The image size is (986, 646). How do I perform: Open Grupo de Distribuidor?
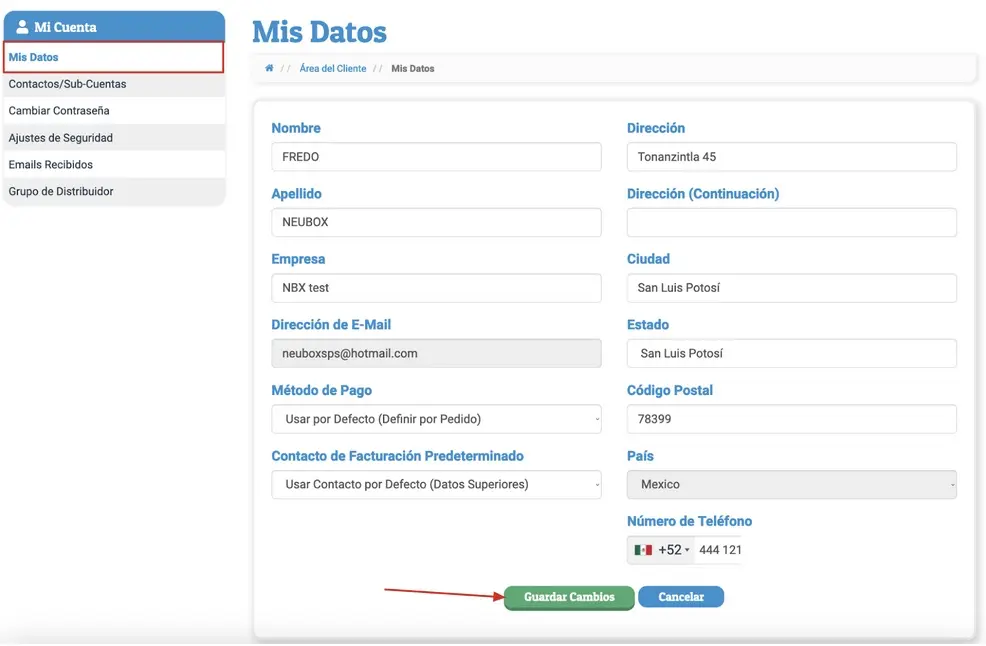(114, 191)
